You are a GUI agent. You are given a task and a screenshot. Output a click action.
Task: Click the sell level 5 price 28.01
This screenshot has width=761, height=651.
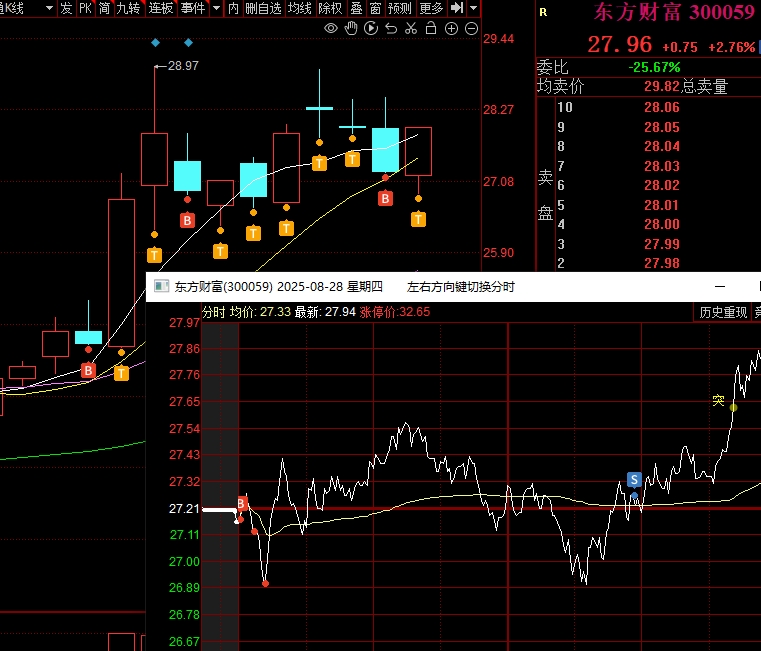[662, 205]
